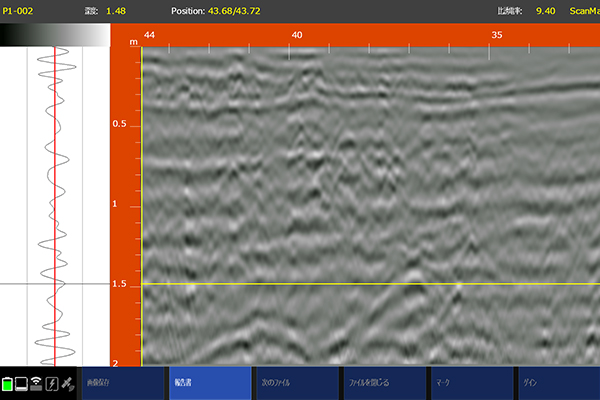Click the GPS satellite icon
The image size is (600, 400).
pos(66,384)
